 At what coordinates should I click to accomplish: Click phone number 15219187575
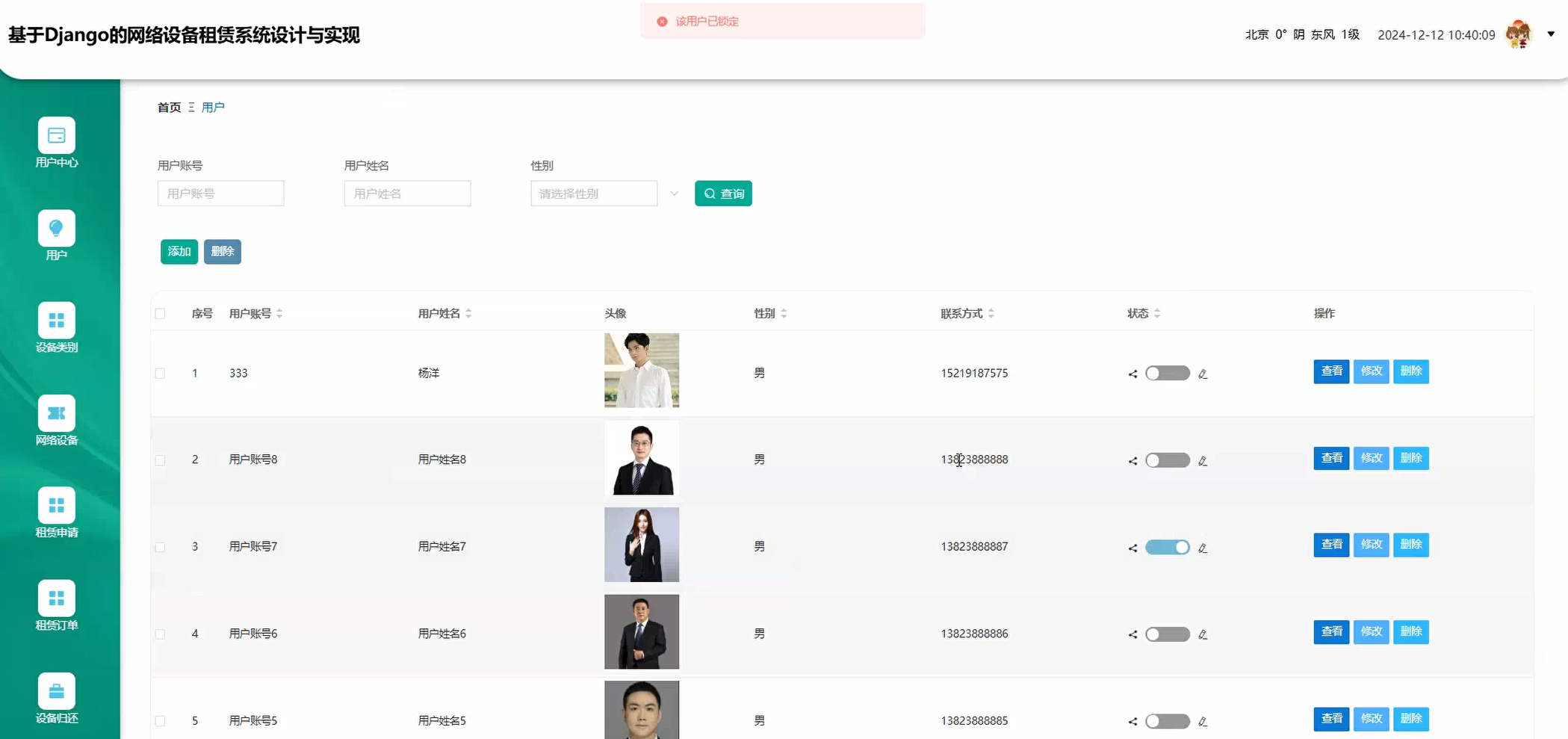(974, 374)
